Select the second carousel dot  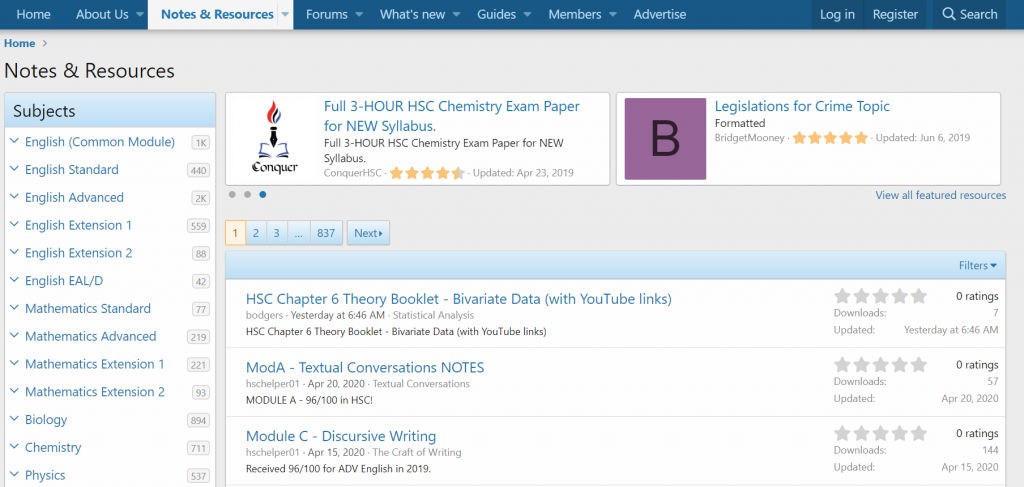(x=248, y=194)
